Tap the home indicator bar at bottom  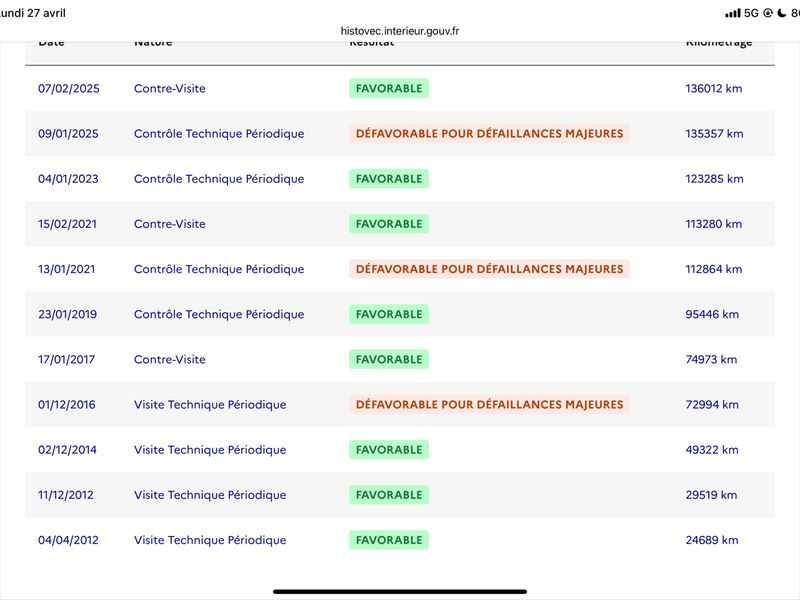point(399,591)
